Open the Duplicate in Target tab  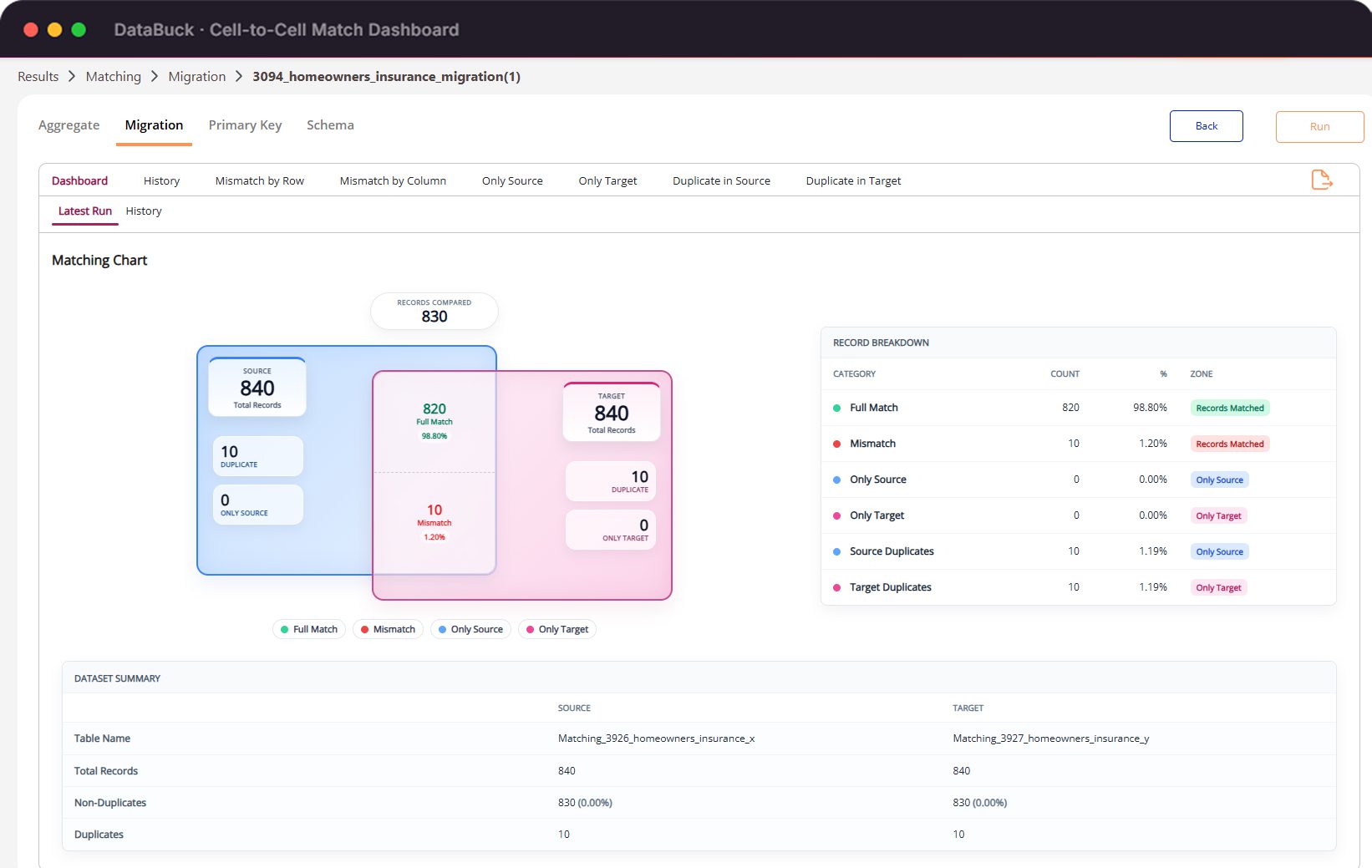pyautogui.click(x=853, y=180)
